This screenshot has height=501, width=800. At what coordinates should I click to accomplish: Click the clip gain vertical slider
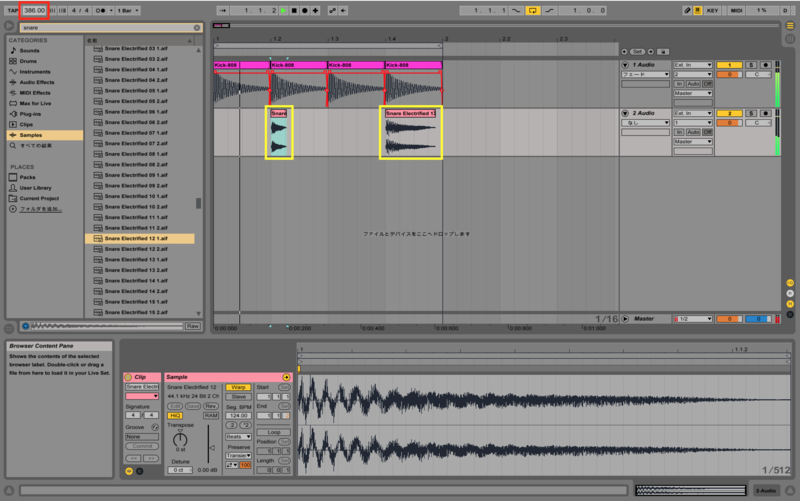pos(208,444)
